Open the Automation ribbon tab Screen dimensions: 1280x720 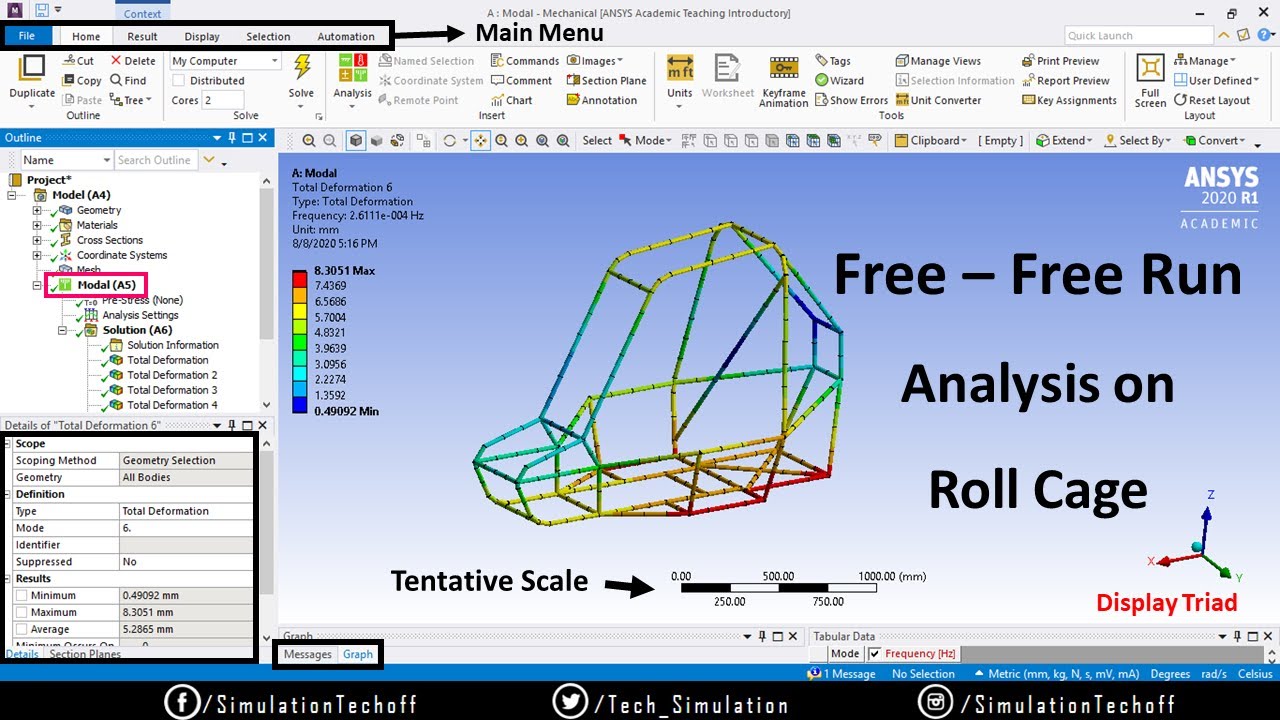(x=346, y=37)
